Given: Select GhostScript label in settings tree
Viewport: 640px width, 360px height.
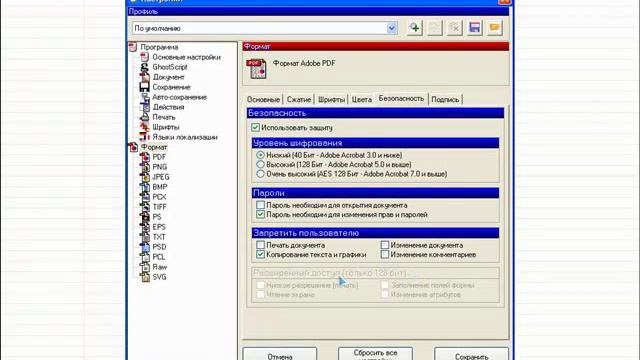Looking at the screenshot, I should [170, 67].
